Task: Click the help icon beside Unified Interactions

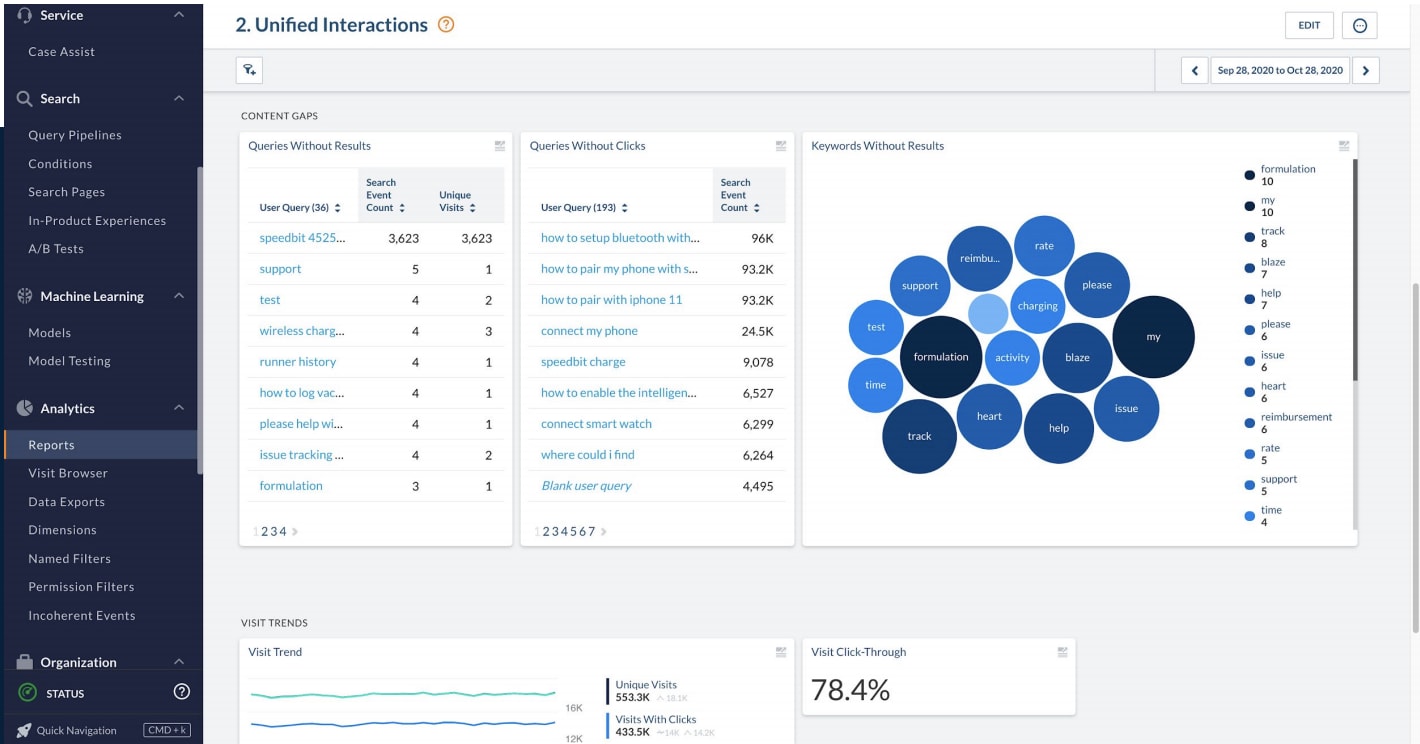Action: pyautogui.click(x=446, y=25)
